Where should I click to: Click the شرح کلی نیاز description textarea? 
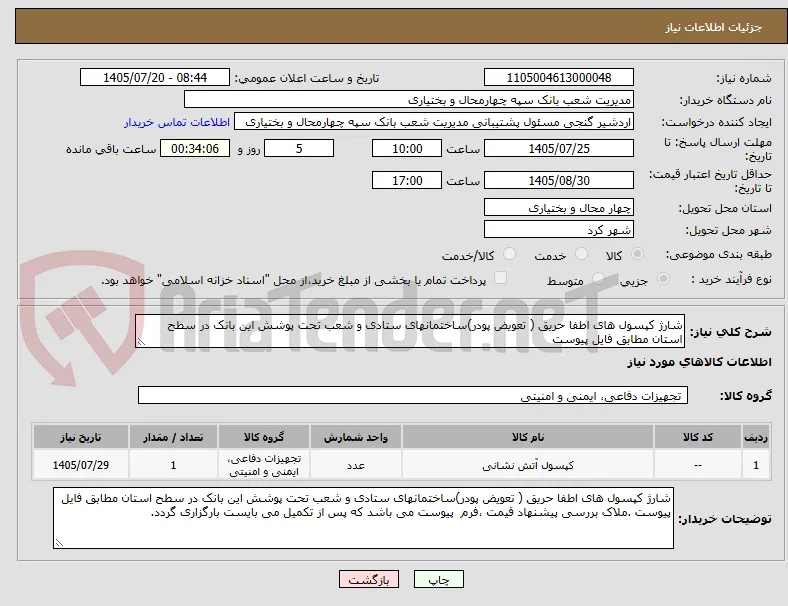[x=410, y=332]
